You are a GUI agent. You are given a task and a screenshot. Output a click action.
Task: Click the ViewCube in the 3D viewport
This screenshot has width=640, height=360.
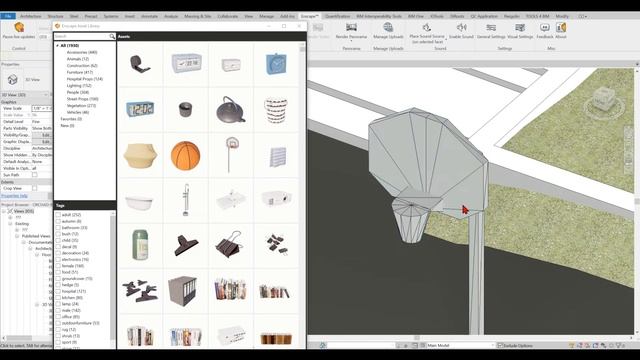tap(603, 100)
